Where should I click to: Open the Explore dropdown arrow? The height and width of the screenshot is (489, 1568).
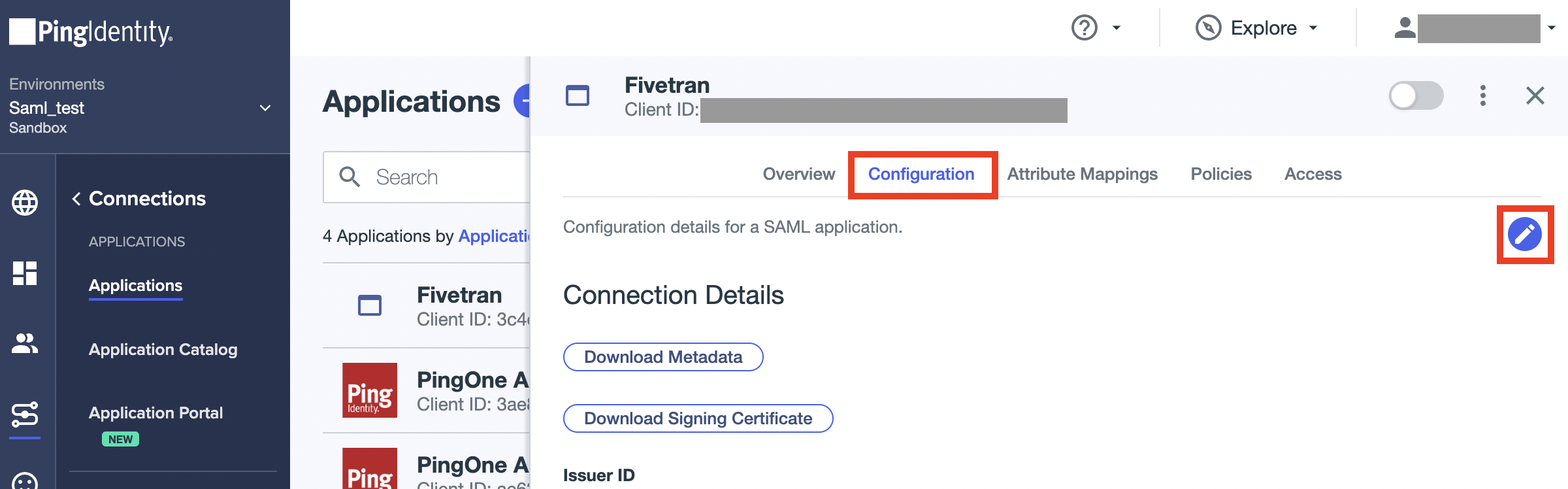point(1313,28)
